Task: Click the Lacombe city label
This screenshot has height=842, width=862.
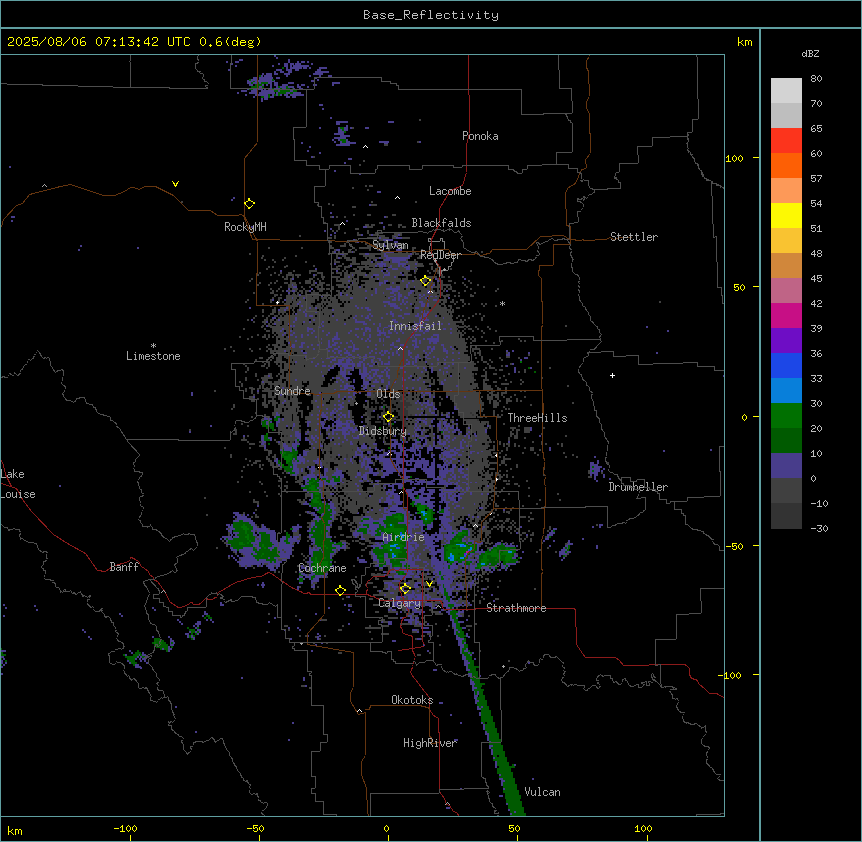Action: [450, 191]
